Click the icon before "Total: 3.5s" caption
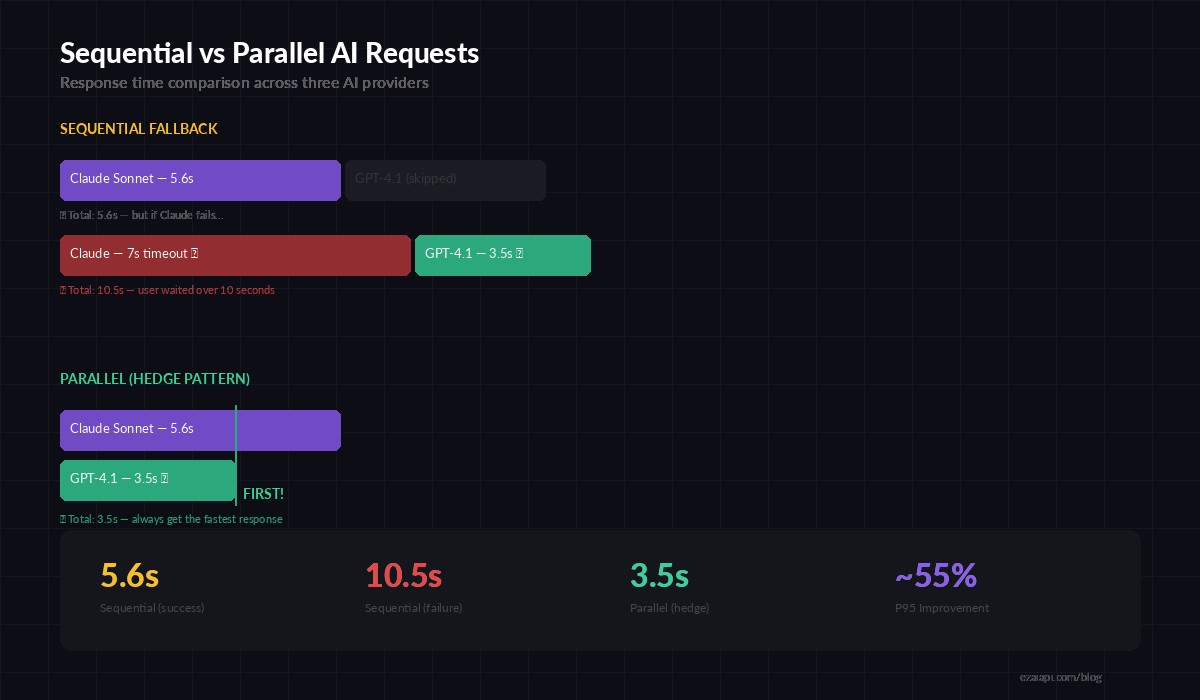The height and width of the screenshot is (700, 1200). pyautogui.click(x=63, y=519)
